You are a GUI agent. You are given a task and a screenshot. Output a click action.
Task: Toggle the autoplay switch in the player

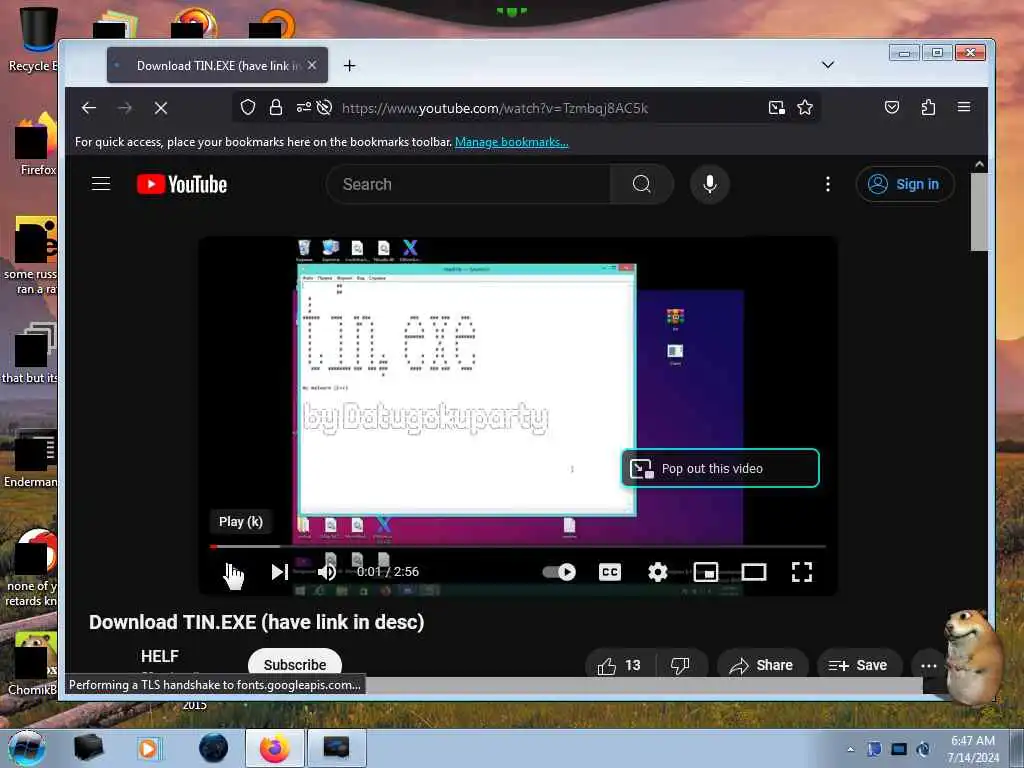click(x=559, y=572)
